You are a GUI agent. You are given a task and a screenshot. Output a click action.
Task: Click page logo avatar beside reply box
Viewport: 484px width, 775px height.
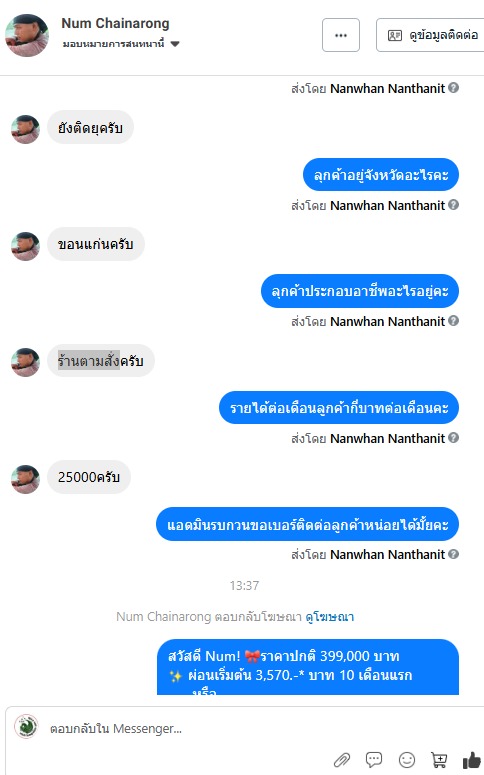(x=26, y=727)
